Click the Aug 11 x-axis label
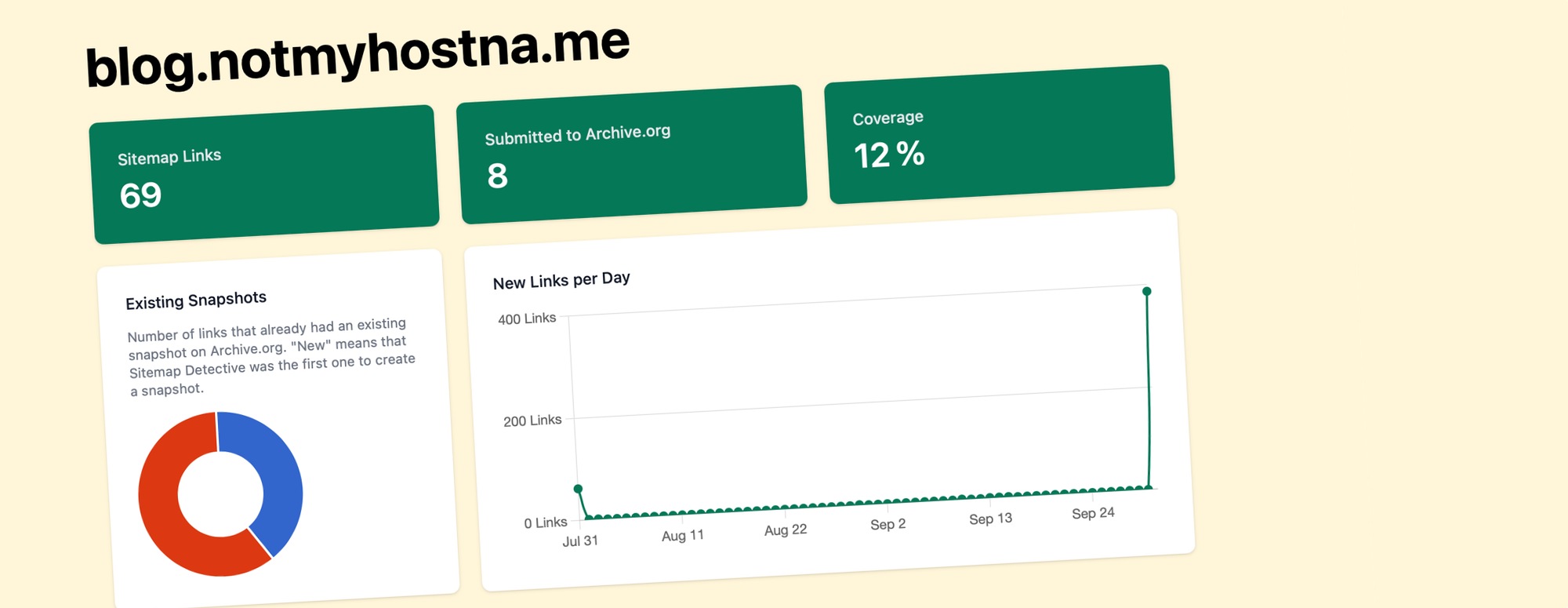The width and height of the screenshot is (1568, 608). coord(683,536)
